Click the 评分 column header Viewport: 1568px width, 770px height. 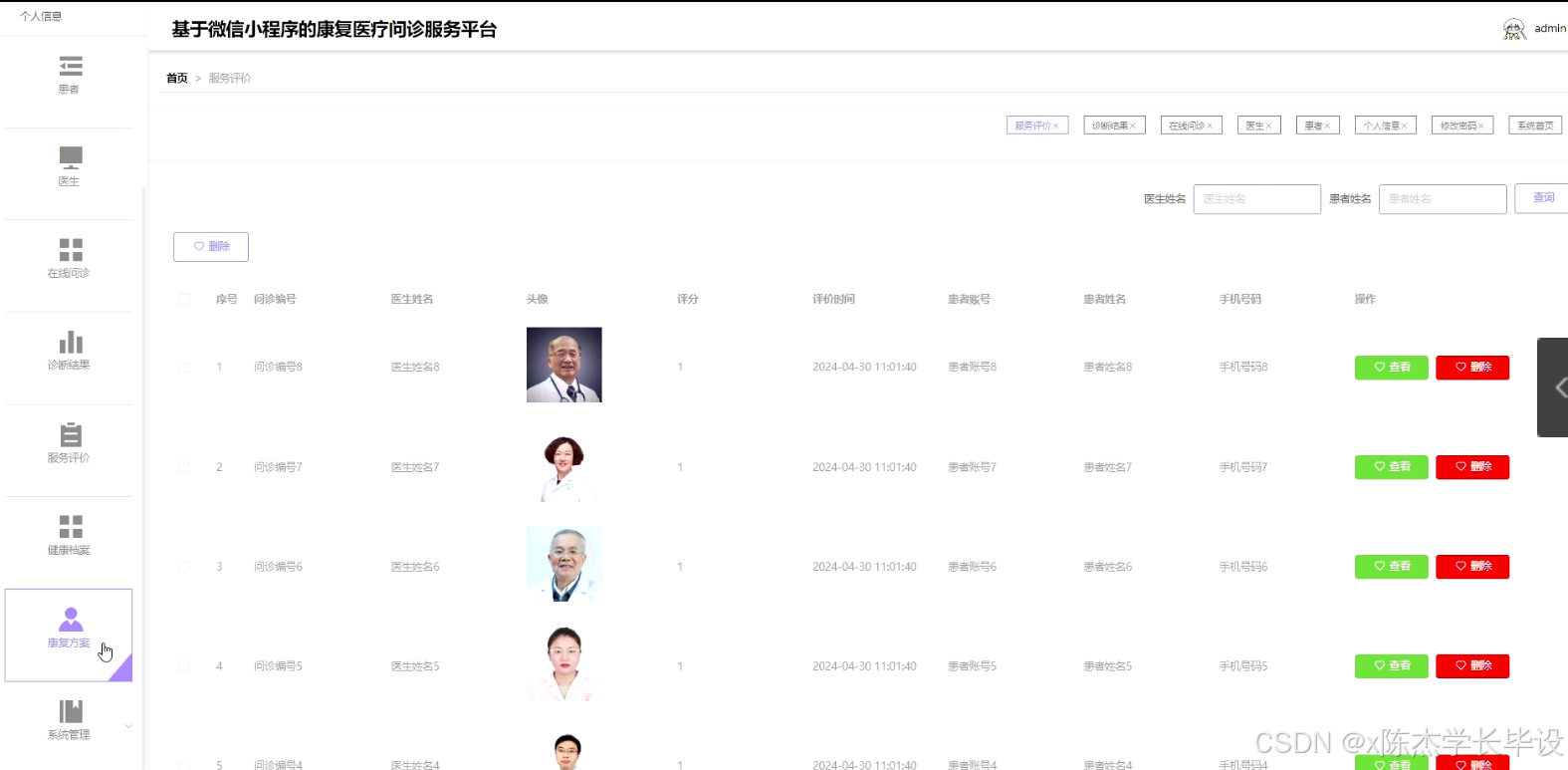[688, 299]
